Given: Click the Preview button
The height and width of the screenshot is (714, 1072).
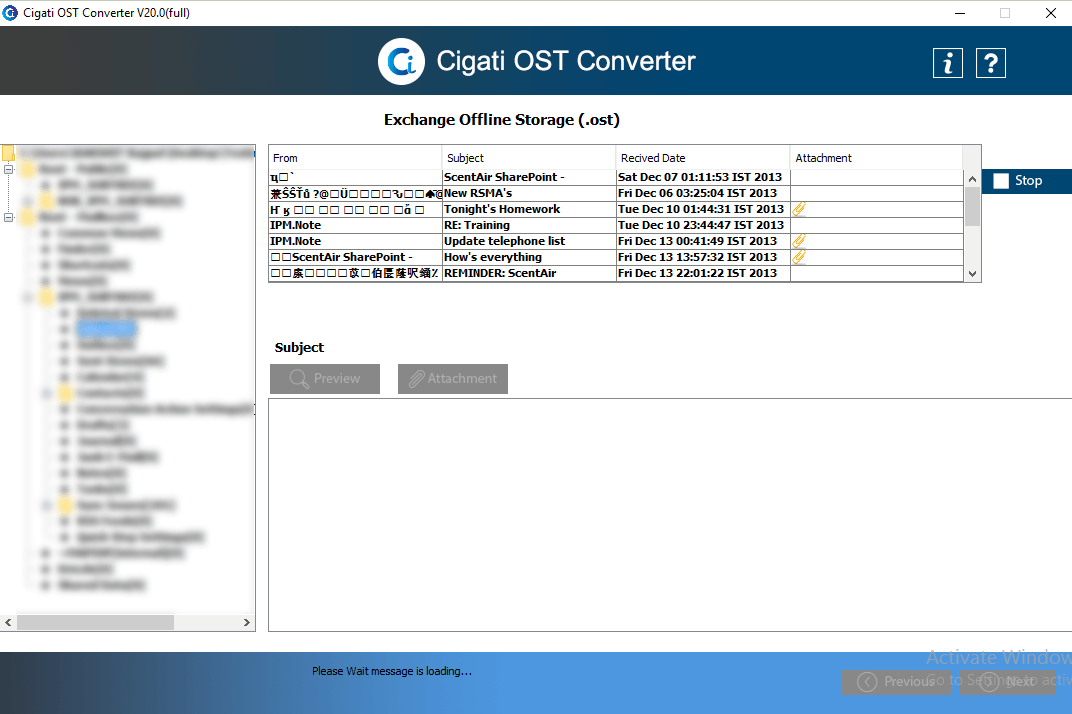Looking at the screenshot, I should tap(325, 379).
